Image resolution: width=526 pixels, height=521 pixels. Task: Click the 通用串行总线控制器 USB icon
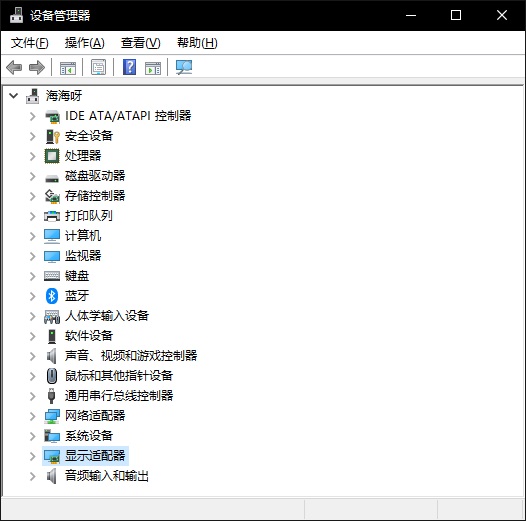pos(51,396)
